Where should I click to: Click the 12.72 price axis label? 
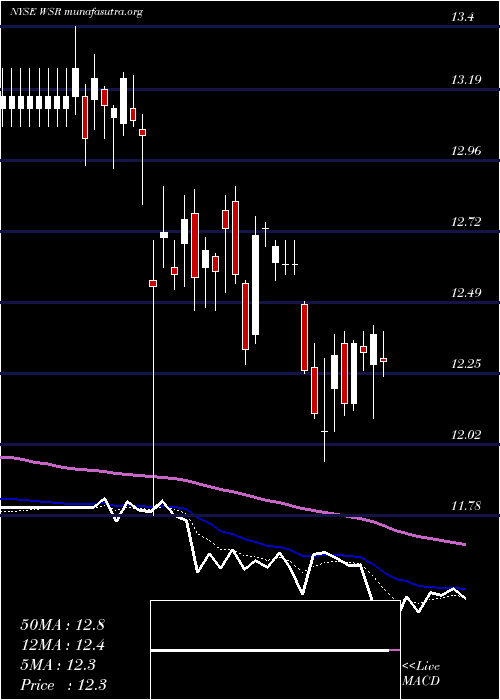[x=467, y=221]
